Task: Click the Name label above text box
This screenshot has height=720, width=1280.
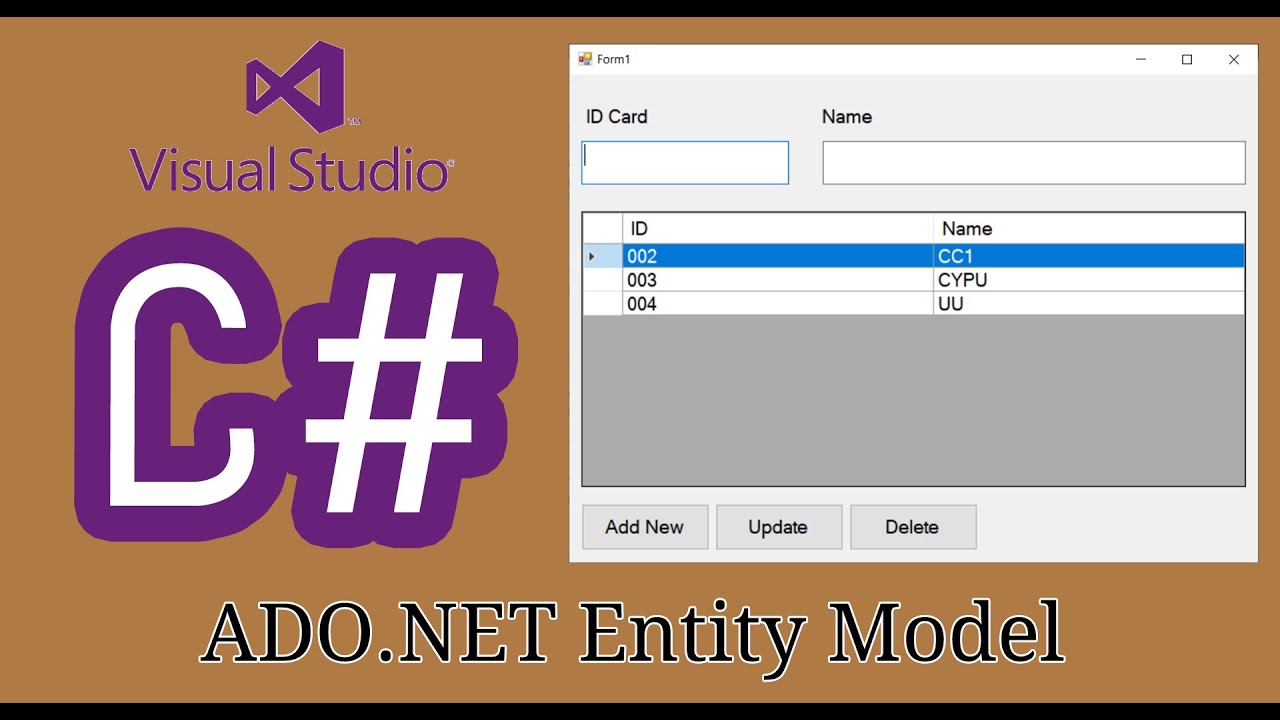Action: (x=847, y=117)
